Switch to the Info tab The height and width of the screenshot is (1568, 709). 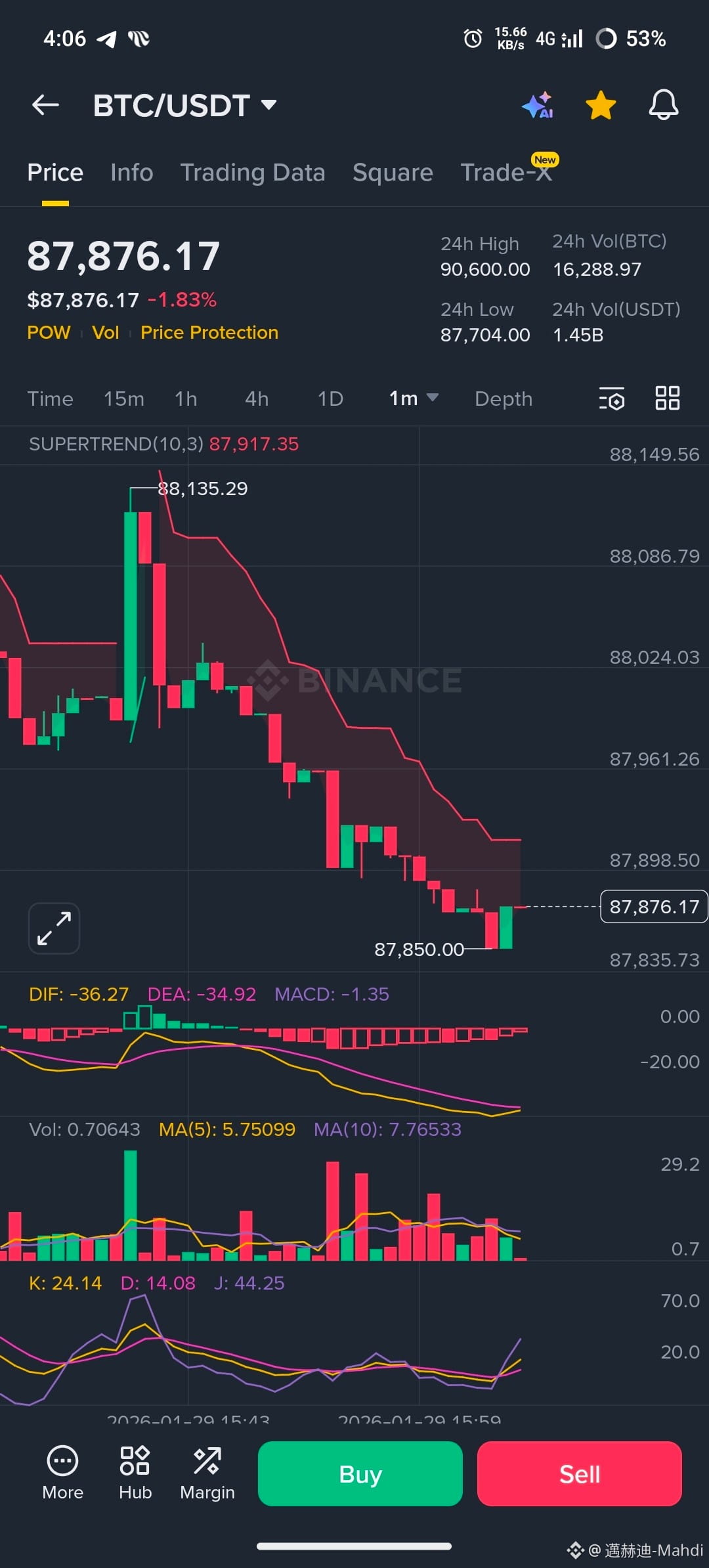click(x=131, y=173)
